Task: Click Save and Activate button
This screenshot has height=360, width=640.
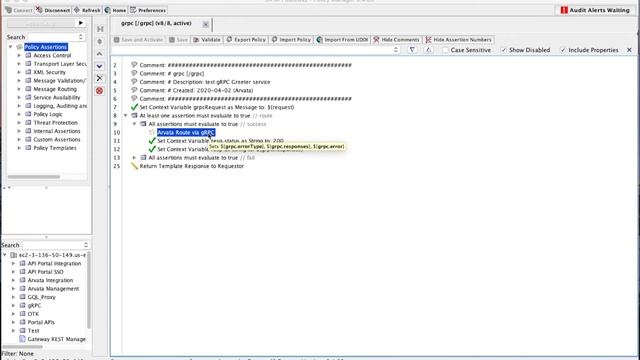Action: click(x=138, y=40)
